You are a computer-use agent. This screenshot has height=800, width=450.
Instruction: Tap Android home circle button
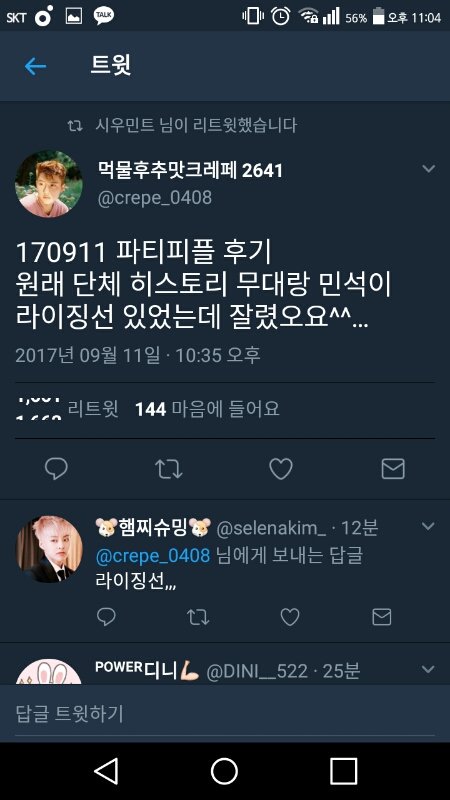[x=224, y=771]
